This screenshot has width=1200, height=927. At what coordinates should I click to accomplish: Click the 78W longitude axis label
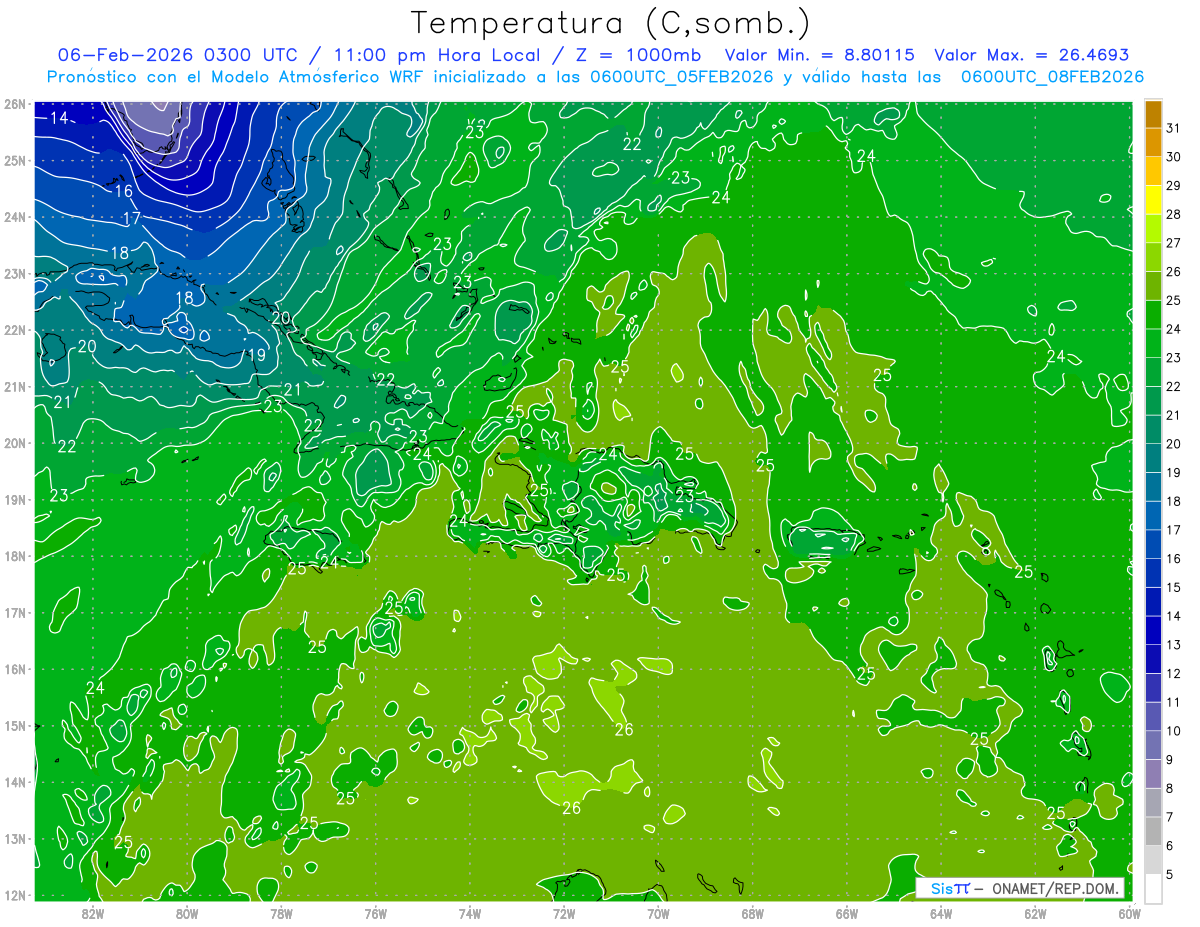pos(281,913)
